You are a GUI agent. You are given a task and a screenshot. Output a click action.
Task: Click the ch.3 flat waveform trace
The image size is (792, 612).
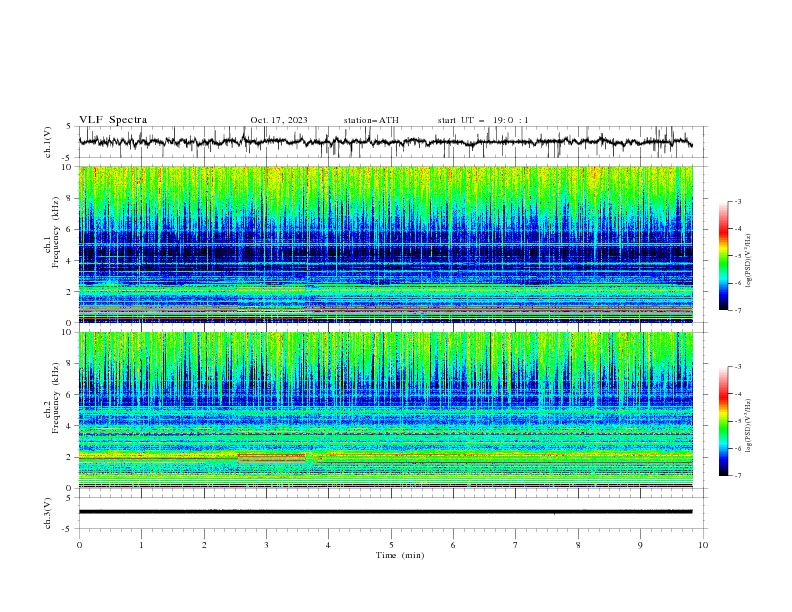pyautogui.click(x=385, y=512)
